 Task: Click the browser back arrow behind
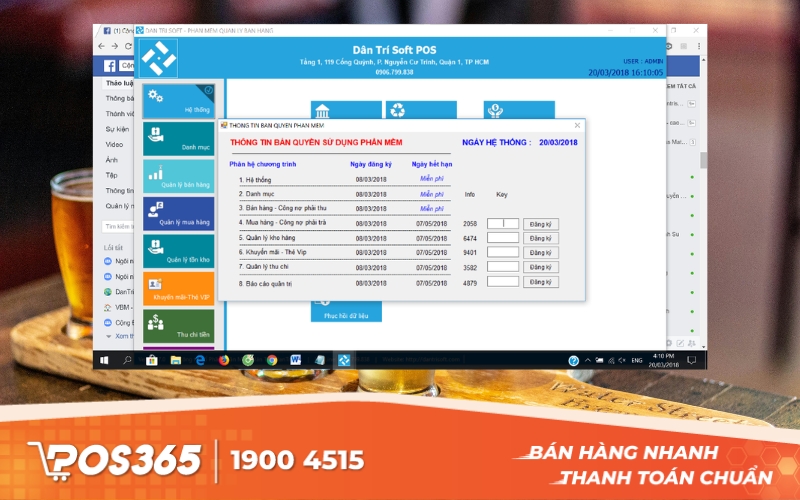pyautogui.click(x=102, y=46)
